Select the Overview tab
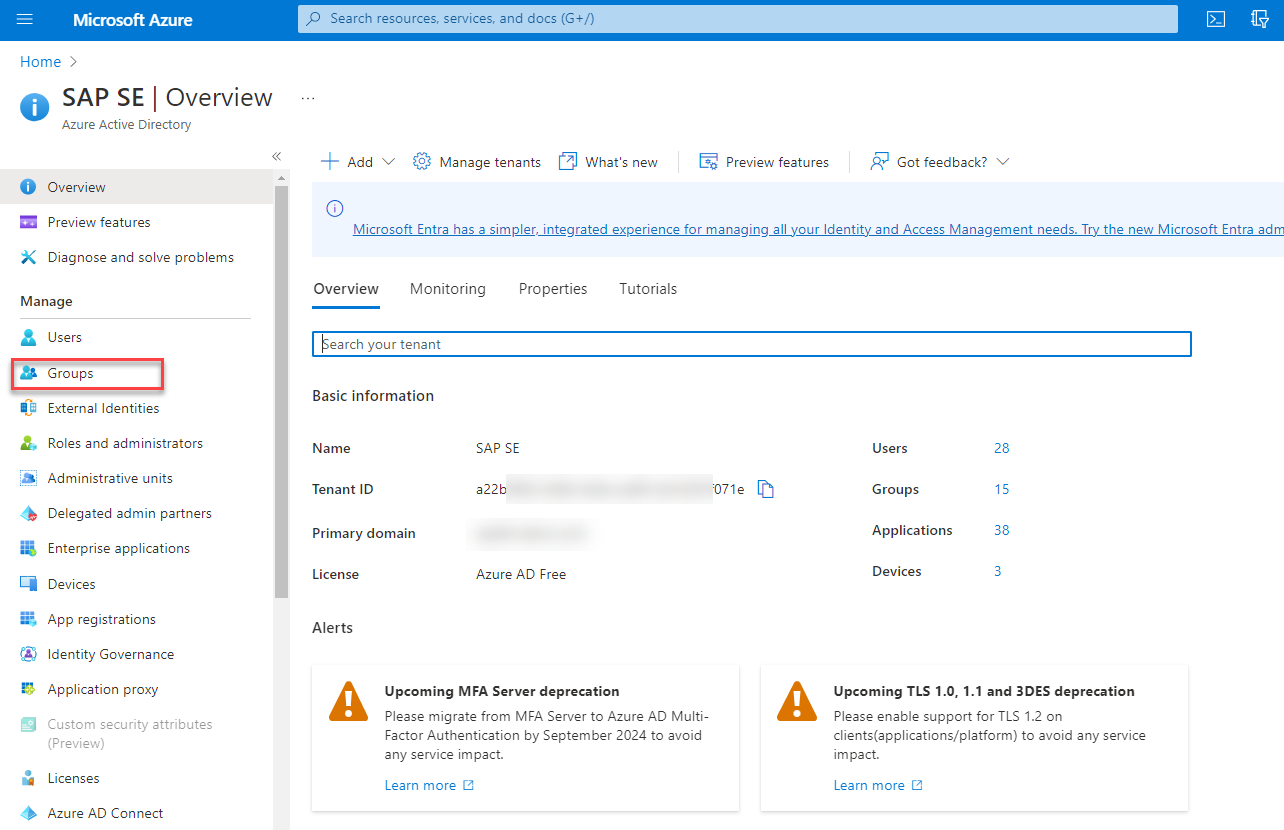 click(x=346, y=289)
